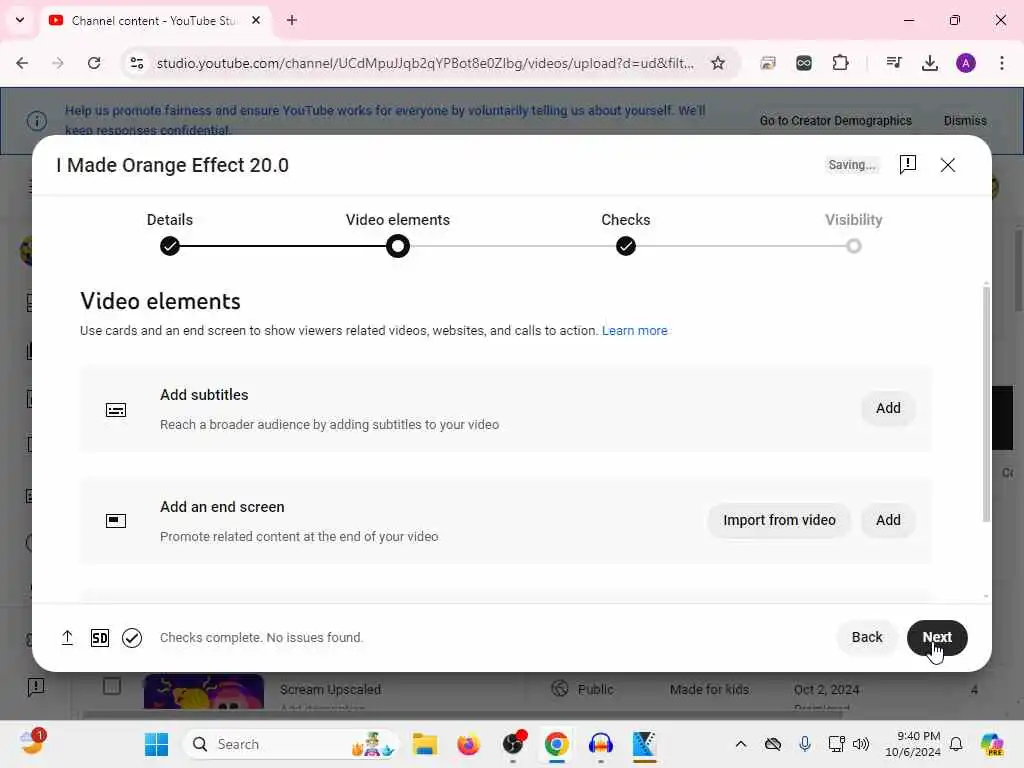Click the site information icon in address bar
The image size is (1024, 768).
[136, 63]
